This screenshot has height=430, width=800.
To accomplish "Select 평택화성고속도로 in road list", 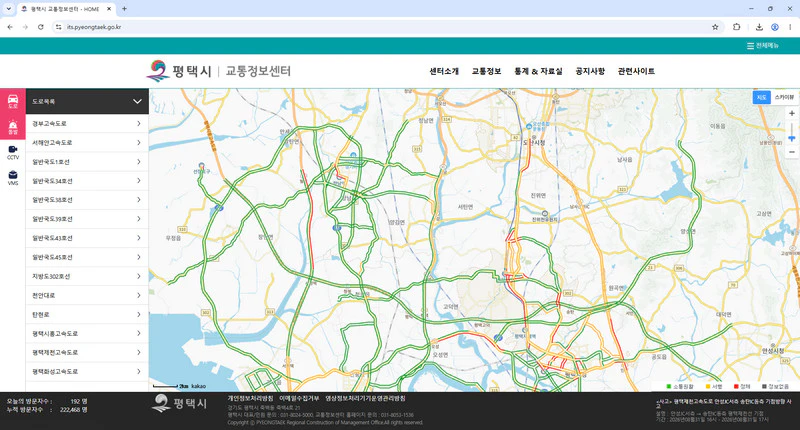I will click(x=87, y=372).
